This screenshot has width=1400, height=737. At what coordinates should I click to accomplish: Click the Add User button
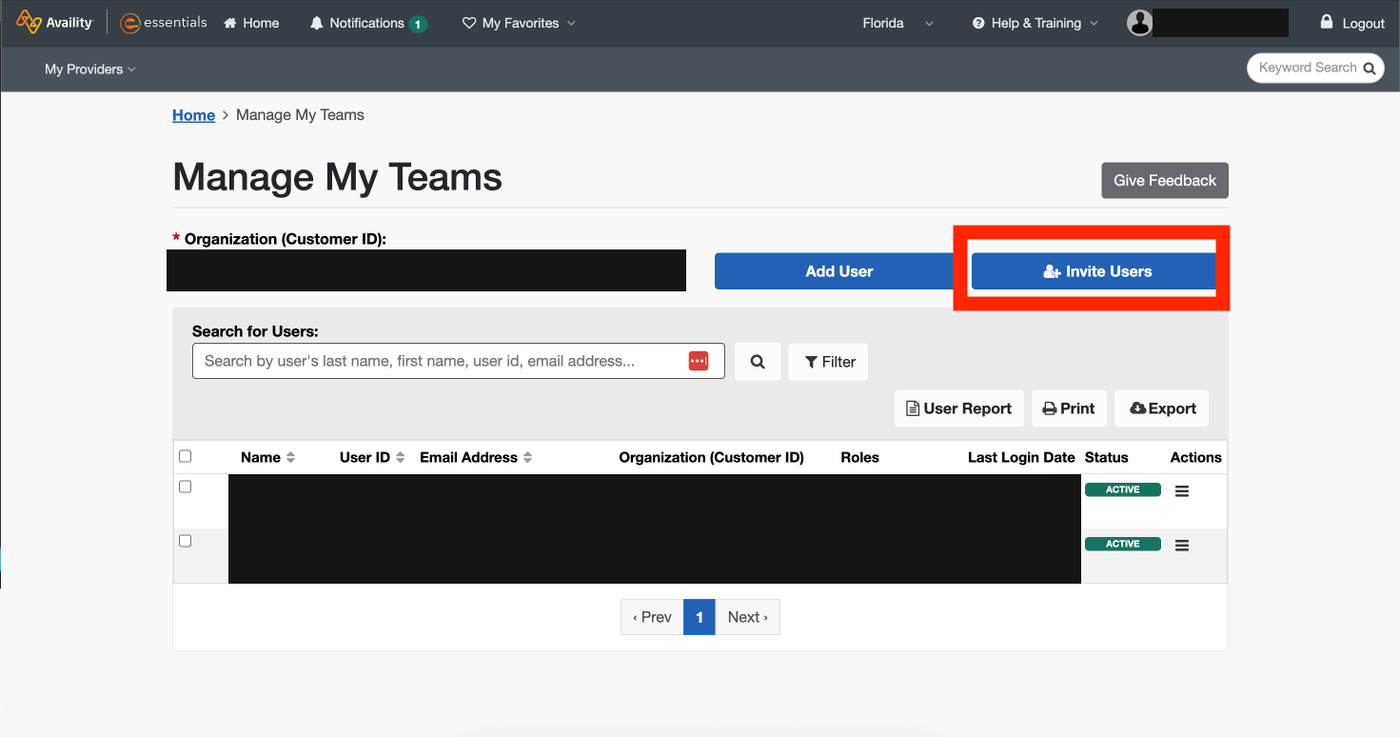(x=839, y=271)
